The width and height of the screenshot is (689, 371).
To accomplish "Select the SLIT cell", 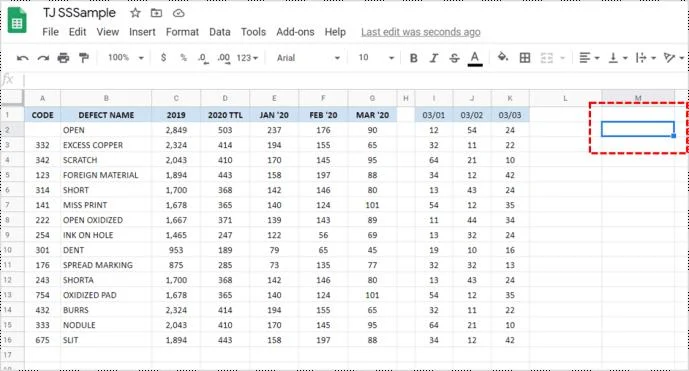I will point(106,340).
